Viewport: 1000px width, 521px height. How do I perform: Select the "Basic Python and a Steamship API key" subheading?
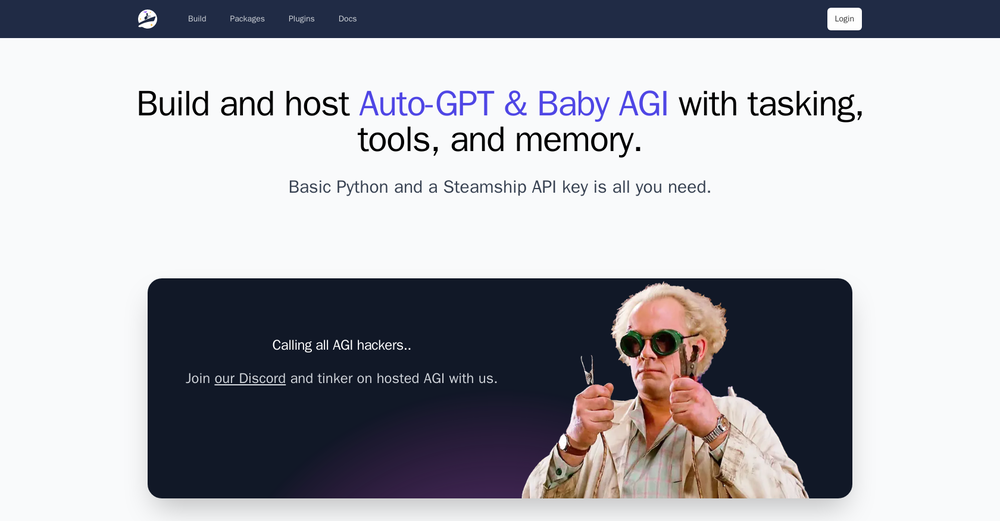(499, 187)
